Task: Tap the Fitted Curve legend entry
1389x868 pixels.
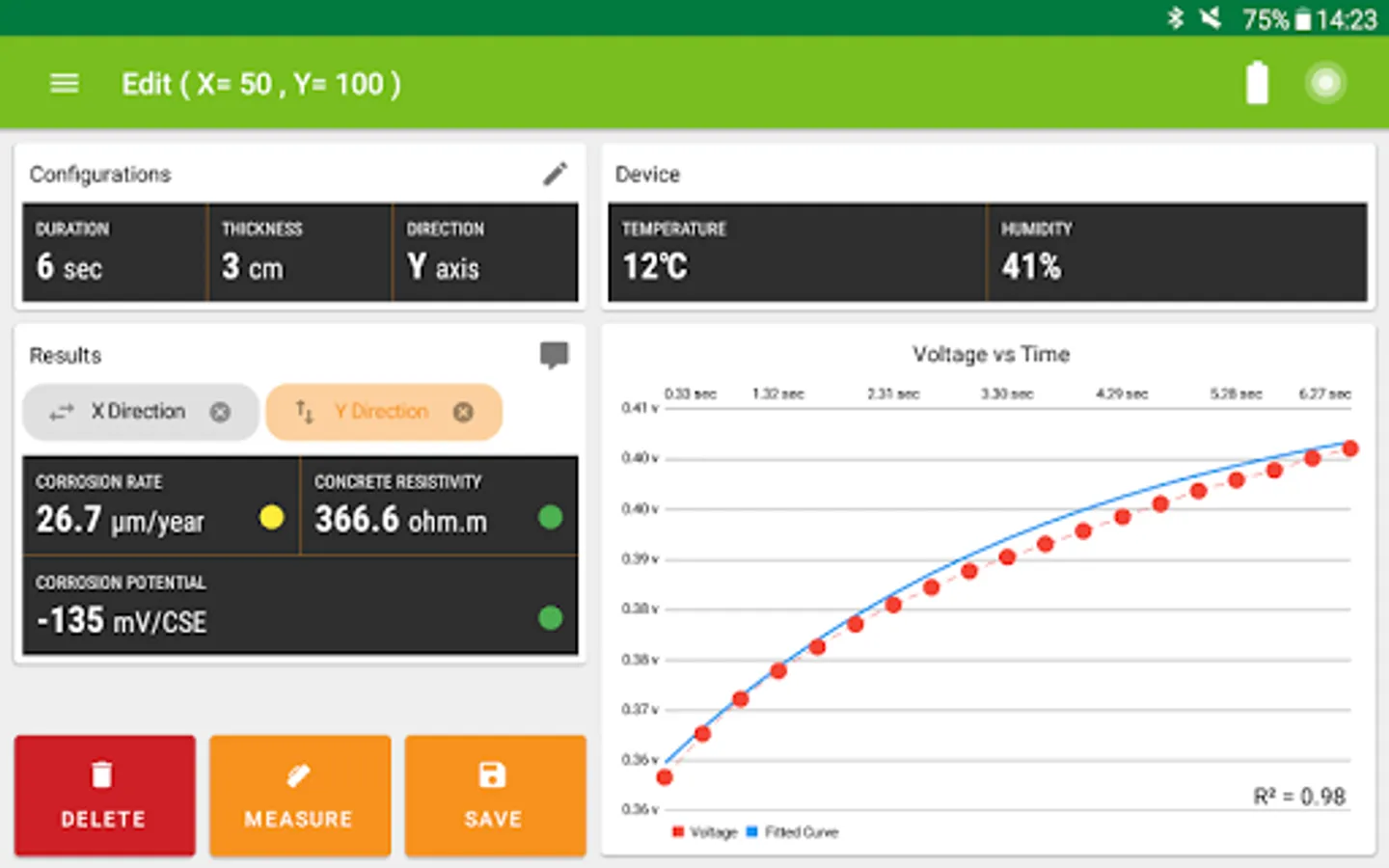Action: (792, 832)
